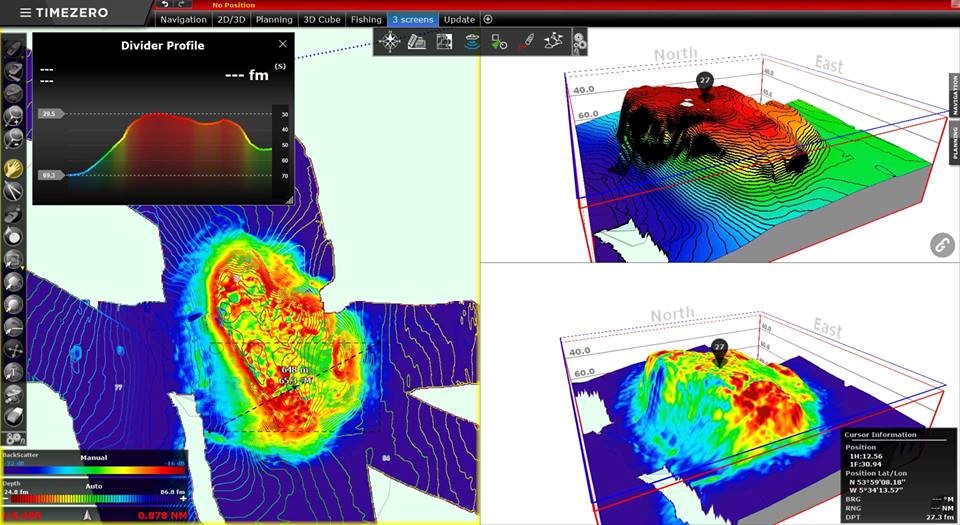The height and width of the screenshot is (525, 960).
Task: Expand the PLANNING side panel
Action: pos(953,145)
